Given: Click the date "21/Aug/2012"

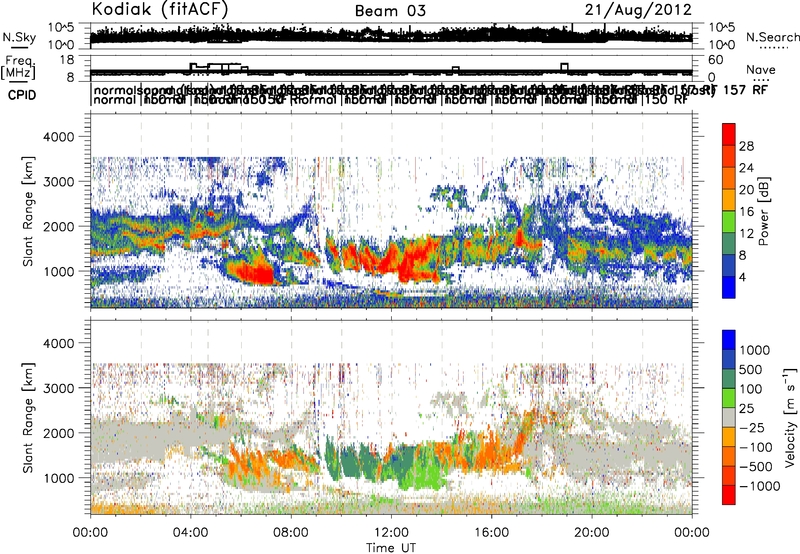Looking at the screenshot, I should click(638, 10).
